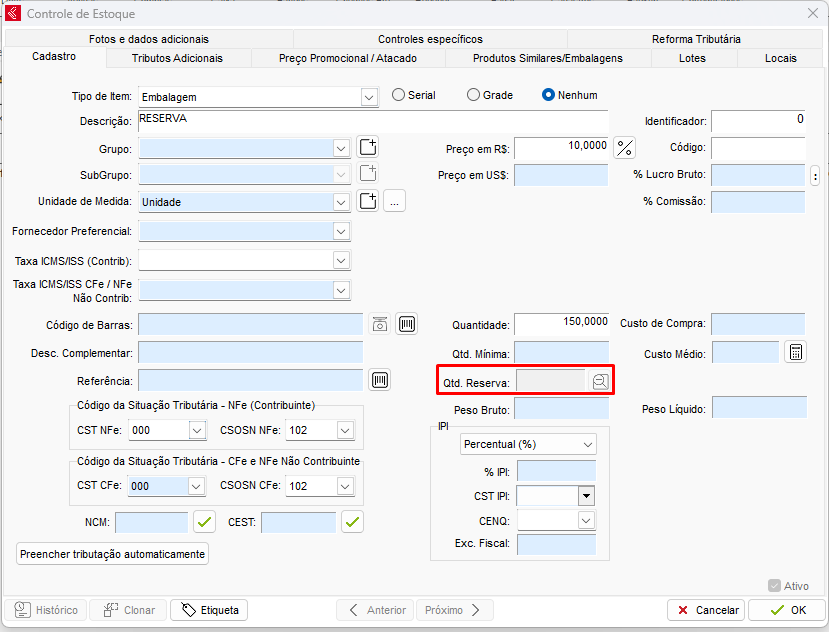Switch to the Tributos Adicionais tab
The image size is (829, 632).
pos(177,58)
